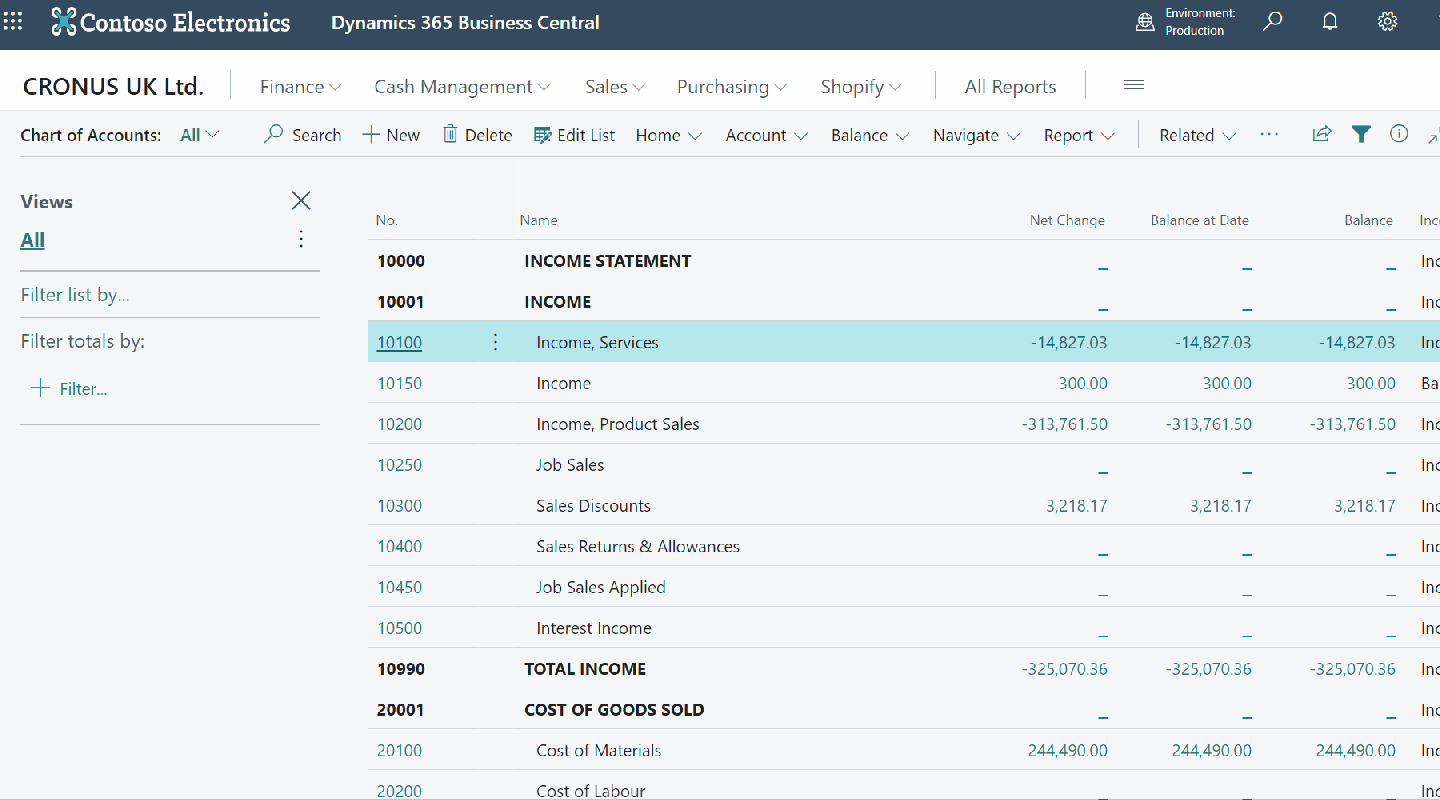Open the Shopify menu
1440x800 pixels.
[860, 87]
